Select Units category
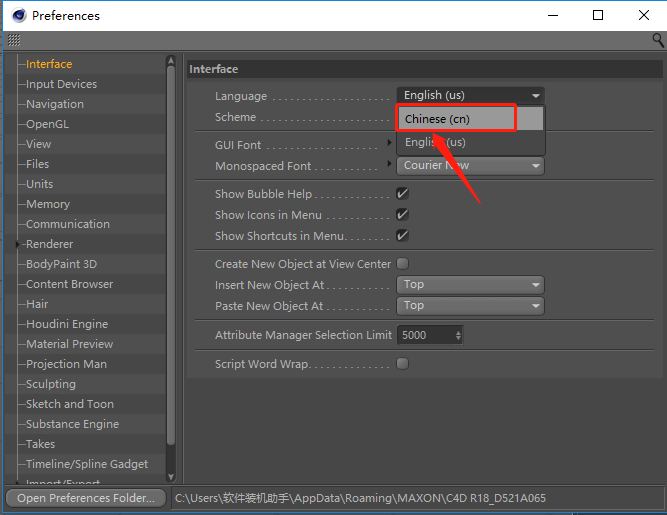Image resolution: width=667 pixels, height=515 pixels. (x=40, y=184)
